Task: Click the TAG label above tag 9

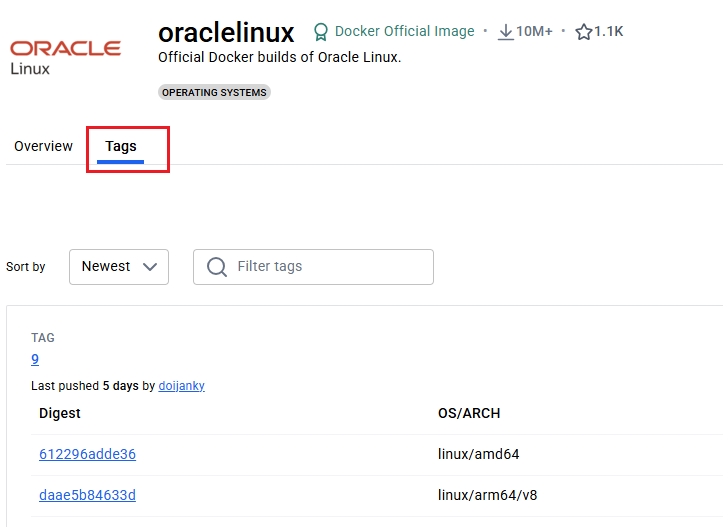Action: click(43, 338)
